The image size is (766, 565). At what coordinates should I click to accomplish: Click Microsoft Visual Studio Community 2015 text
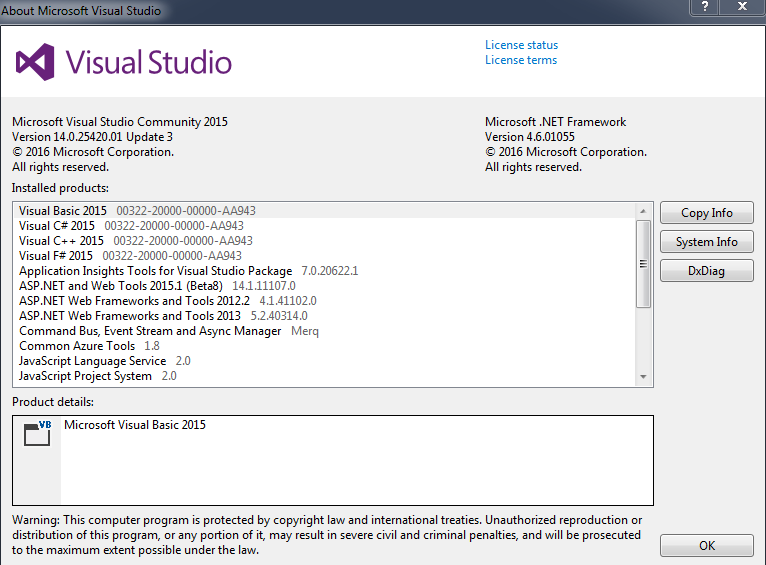(x=120, y=122)
